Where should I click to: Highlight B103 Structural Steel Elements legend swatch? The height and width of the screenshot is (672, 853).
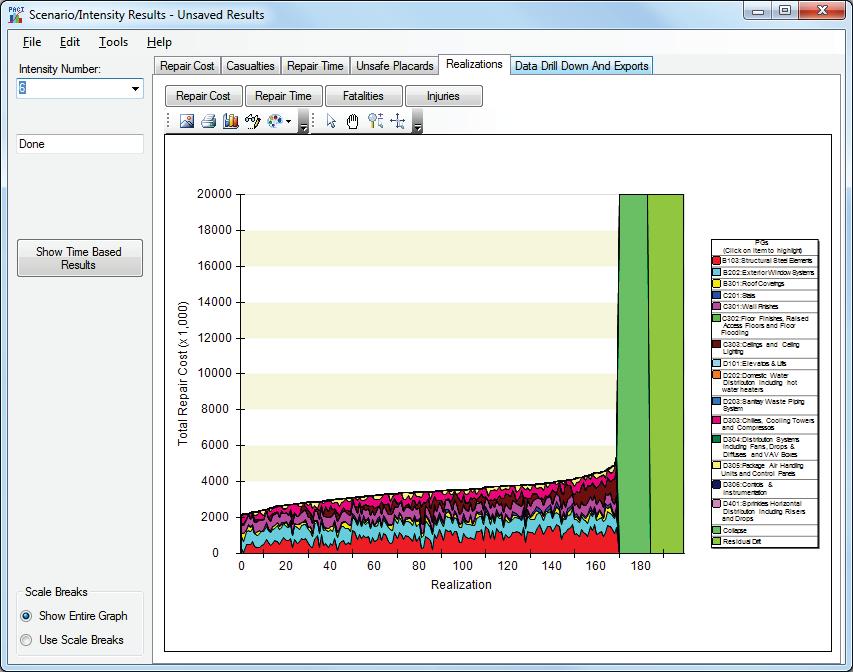click(x=716, y=261)
